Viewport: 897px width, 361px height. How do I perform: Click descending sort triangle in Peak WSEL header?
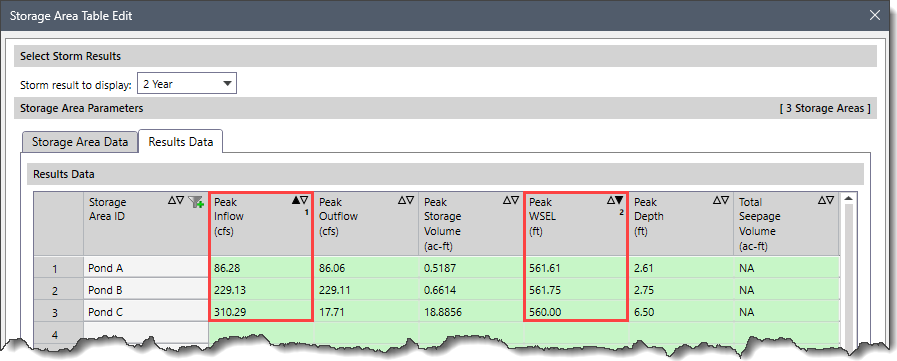619,200
